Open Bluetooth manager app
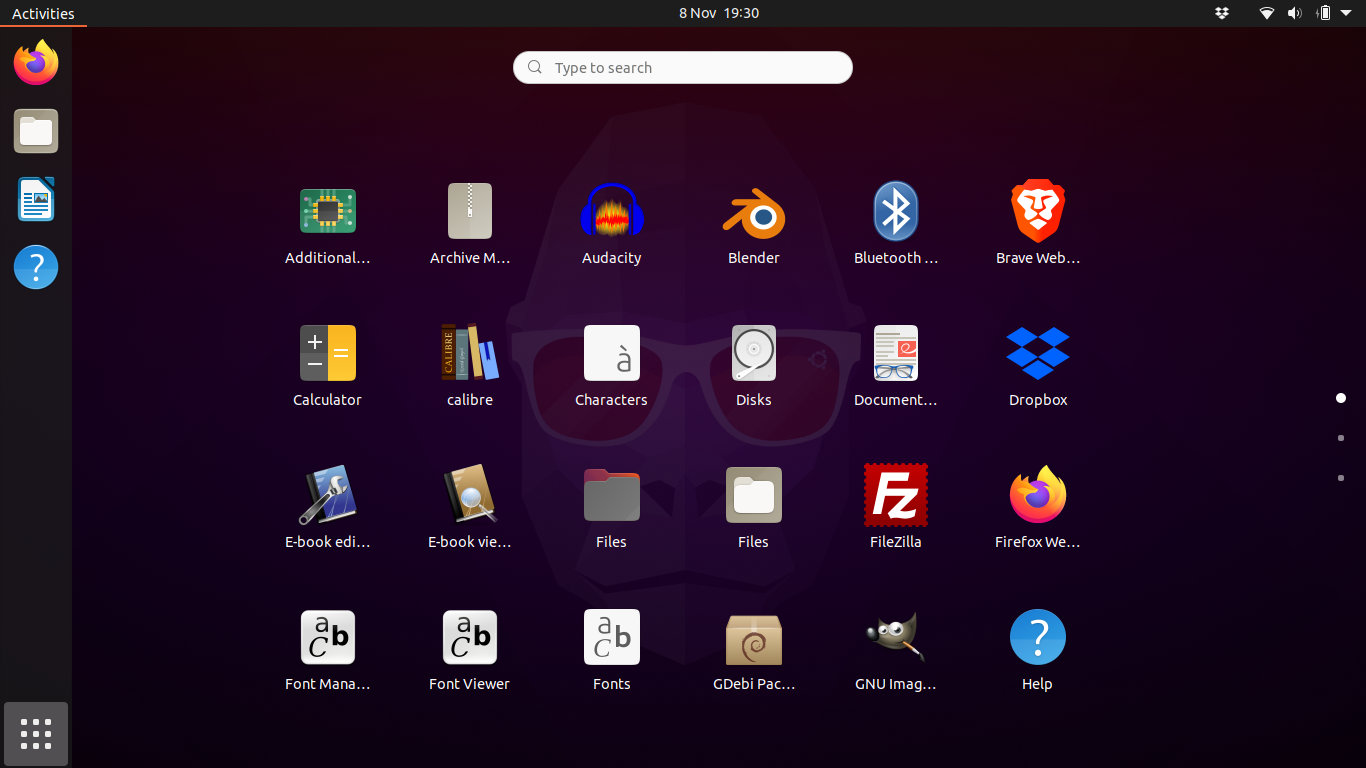The height and width of the screenshot is (768, 1366). (x=896, y=224)
